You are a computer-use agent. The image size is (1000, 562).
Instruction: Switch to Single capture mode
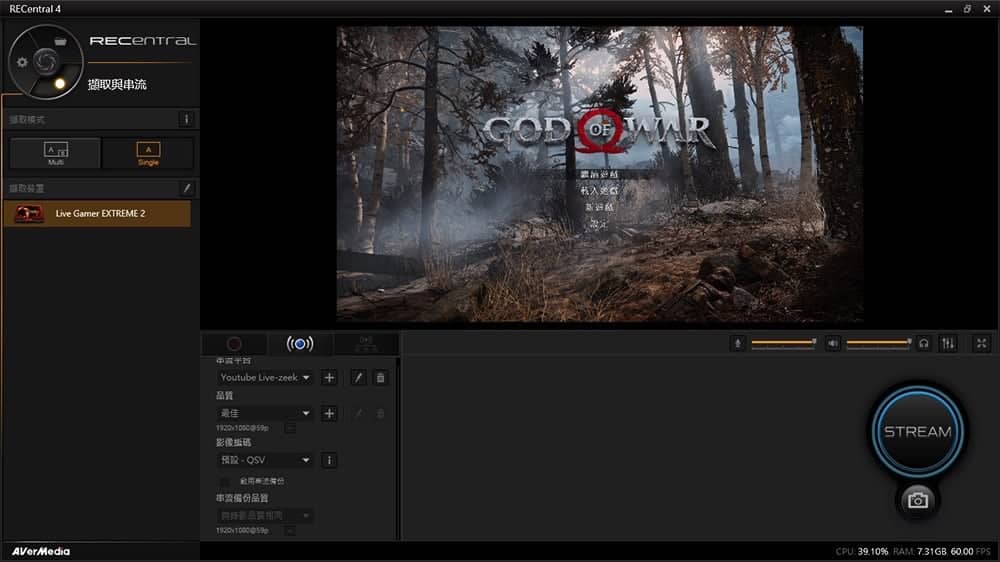148,153
